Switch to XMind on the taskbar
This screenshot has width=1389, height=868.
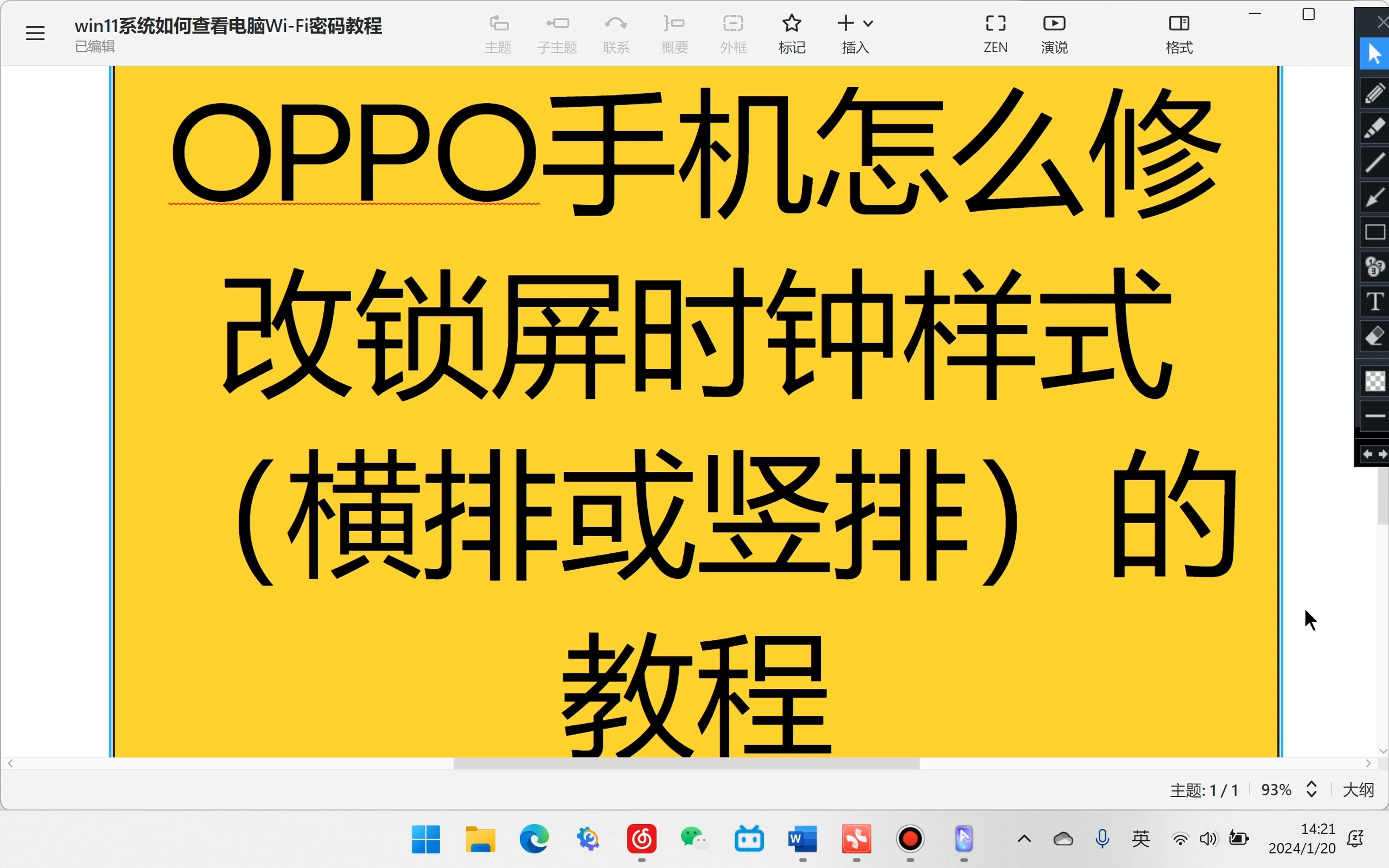tap(856, 839)
